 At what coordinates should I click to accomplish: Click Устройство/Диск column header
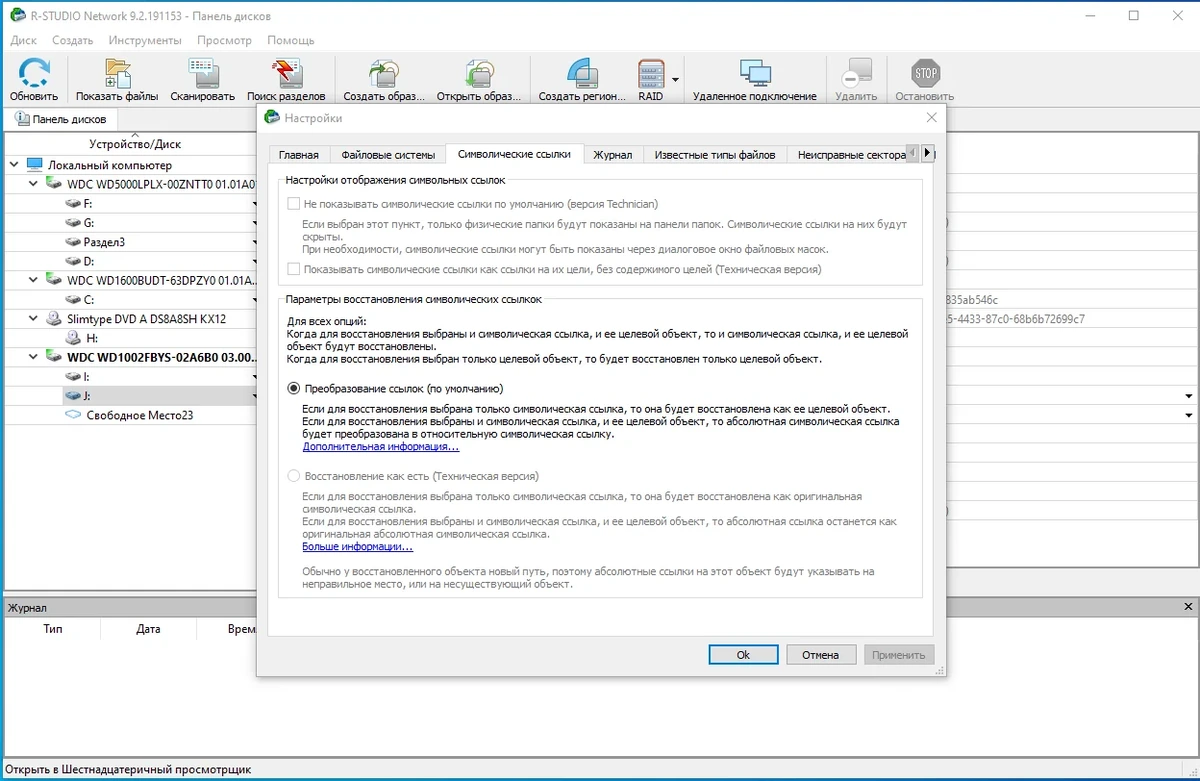134,144
